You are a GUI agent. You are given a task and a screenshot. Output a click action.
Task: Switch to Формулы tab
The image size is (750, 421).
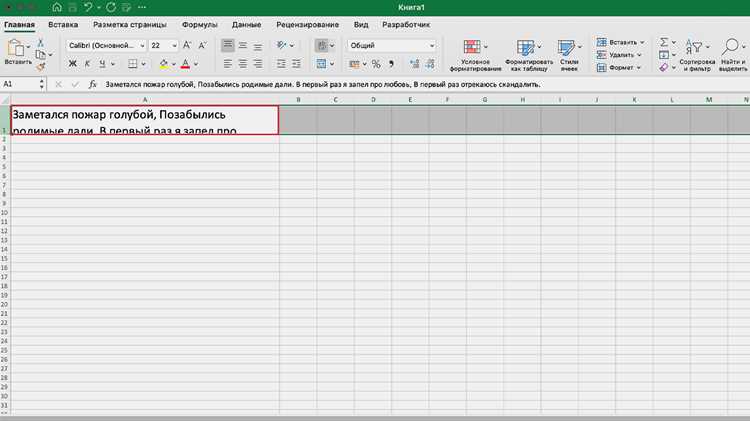coord(199,24)
